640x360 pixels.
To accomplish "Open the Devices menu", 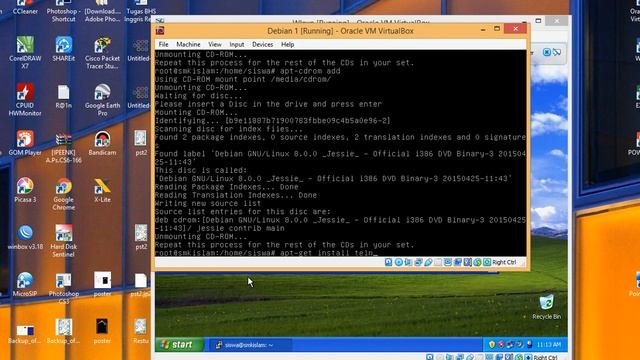I will point(262,44).
